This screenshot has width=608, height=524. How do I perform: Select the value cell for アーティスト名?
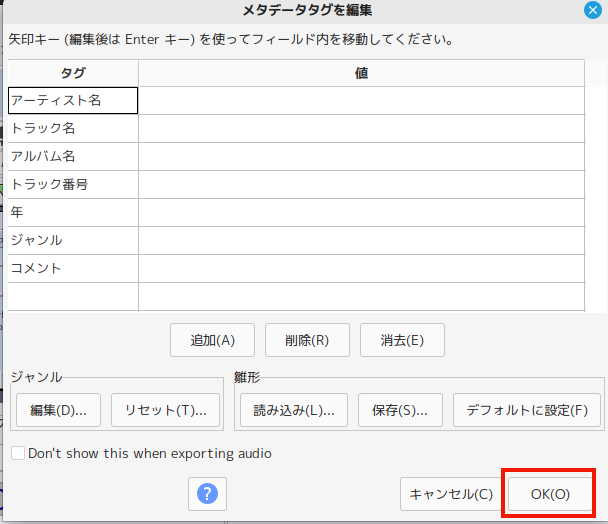[x=360, y=101]
